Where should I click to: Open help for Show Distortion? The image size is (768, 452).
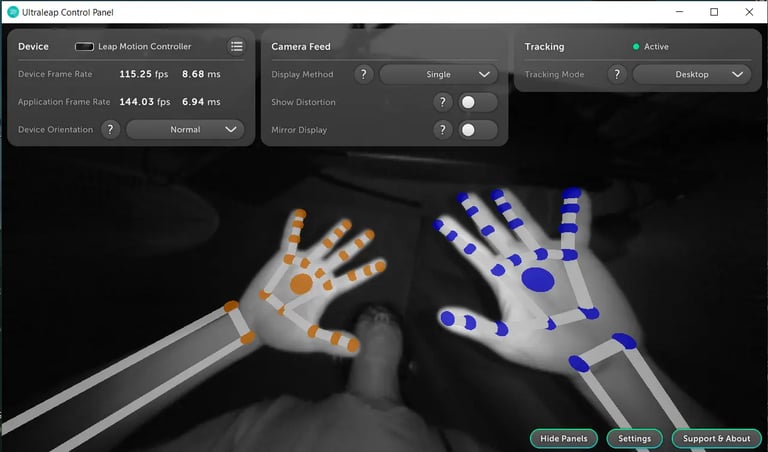[x=442, y=102]
